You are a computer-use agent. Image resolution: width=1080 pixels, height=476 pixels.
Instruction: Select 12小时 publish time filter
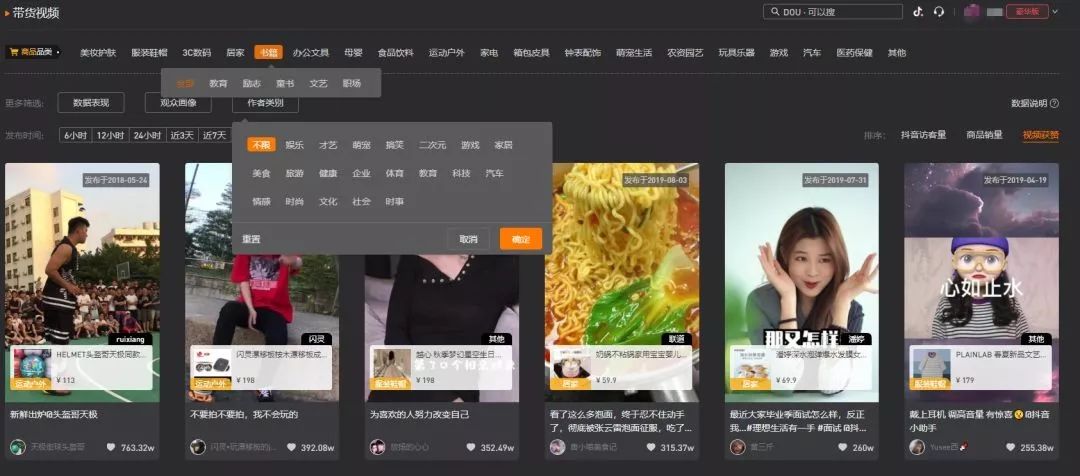click(110, 135)
